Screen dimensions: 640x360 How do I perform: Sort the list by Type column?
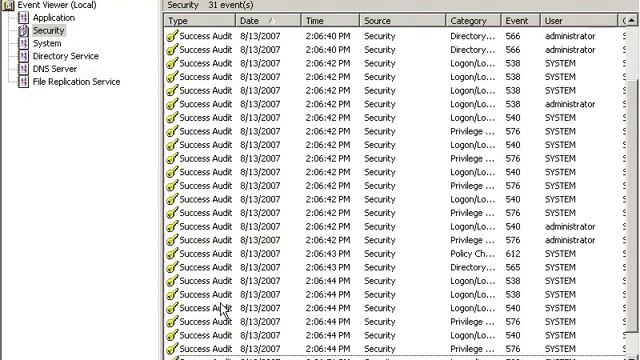pos(200,21)
